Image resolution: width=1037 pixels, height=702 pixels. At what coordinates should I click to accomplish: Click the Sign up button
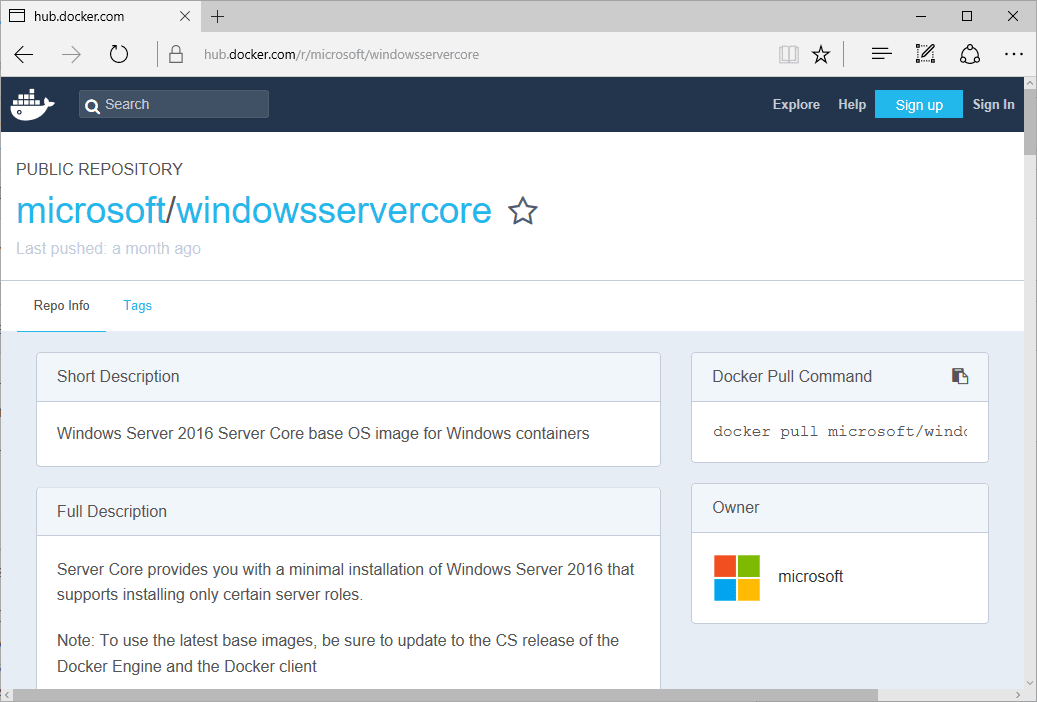click(919, 105)
